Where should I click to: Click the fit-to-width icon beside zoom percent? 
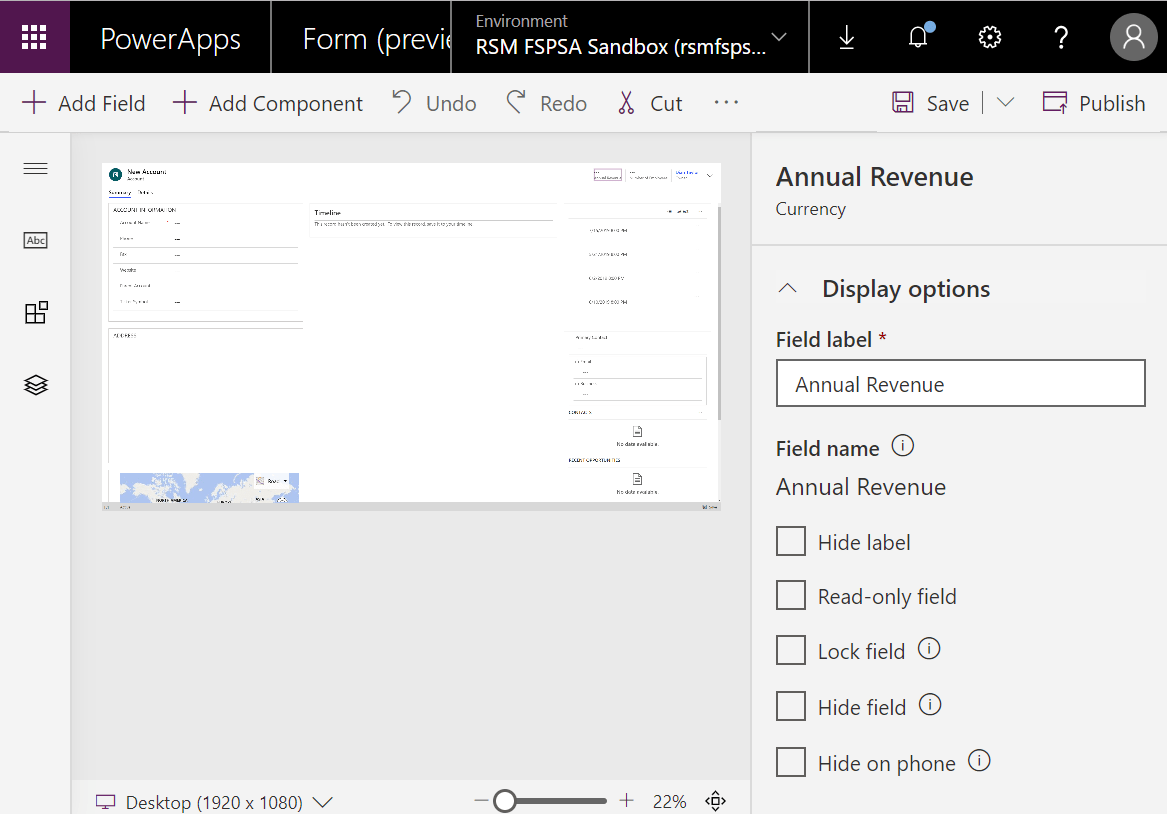click(x=715, y=801)
